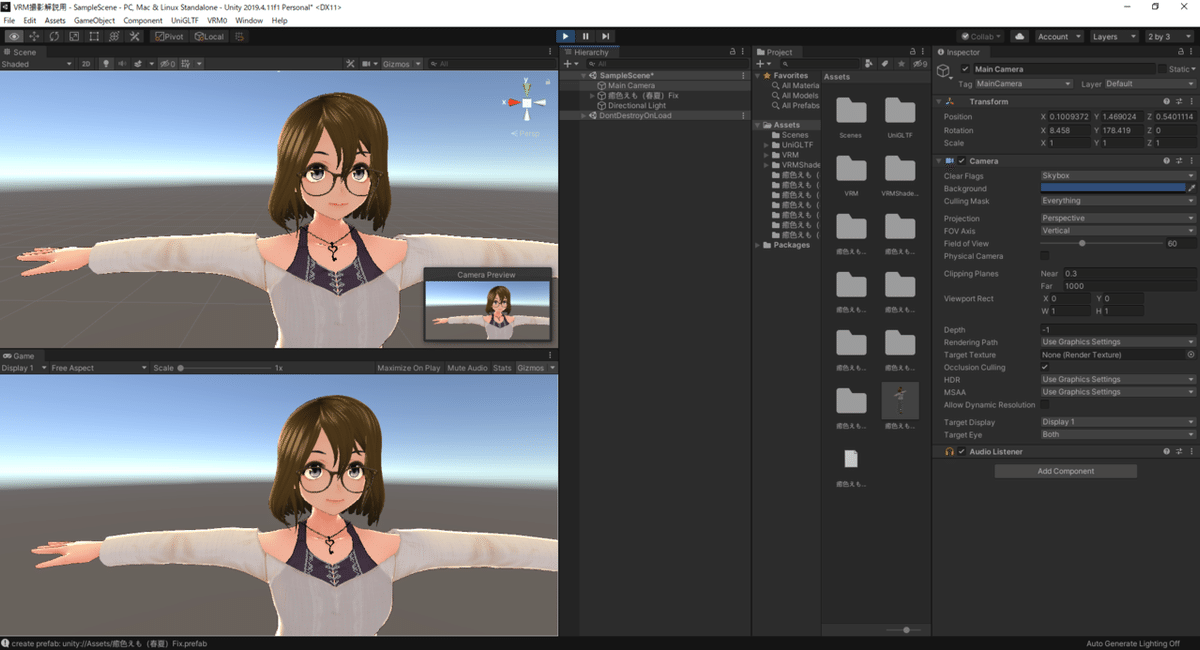Select the View (eye) tool in toolbar
The height and width of the screenshot is (650, 1200).
click(14, 36)
